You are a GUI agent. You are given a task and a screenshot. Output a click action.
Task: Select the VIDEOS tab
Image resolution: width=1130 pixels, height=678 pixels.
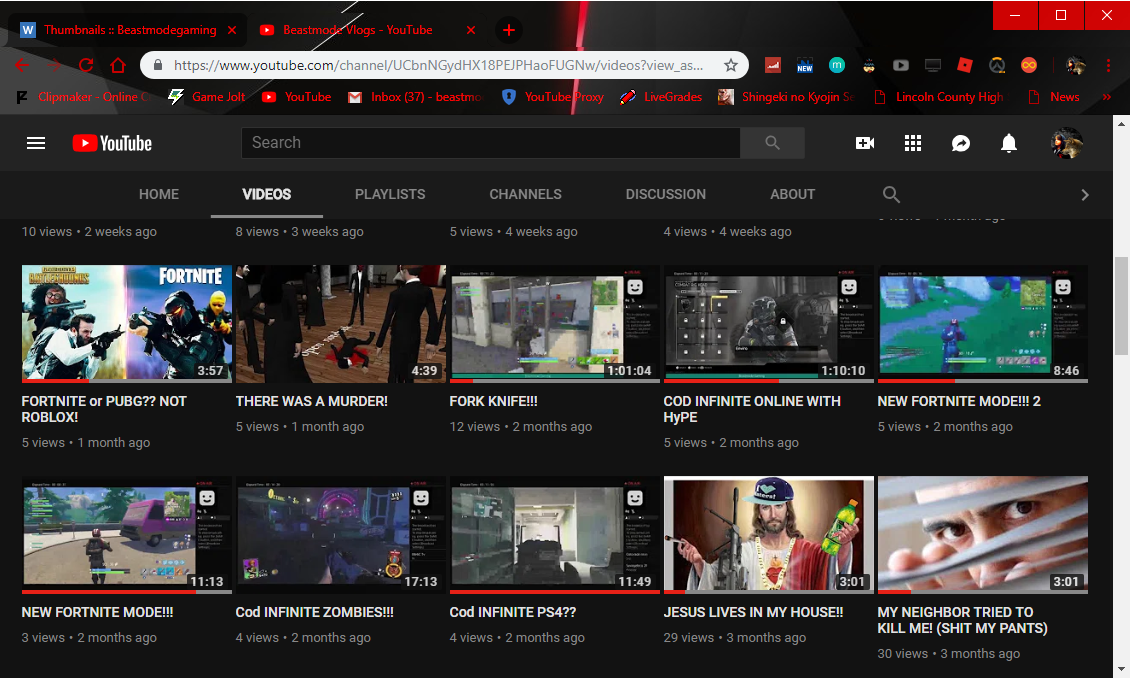point(267,194)
